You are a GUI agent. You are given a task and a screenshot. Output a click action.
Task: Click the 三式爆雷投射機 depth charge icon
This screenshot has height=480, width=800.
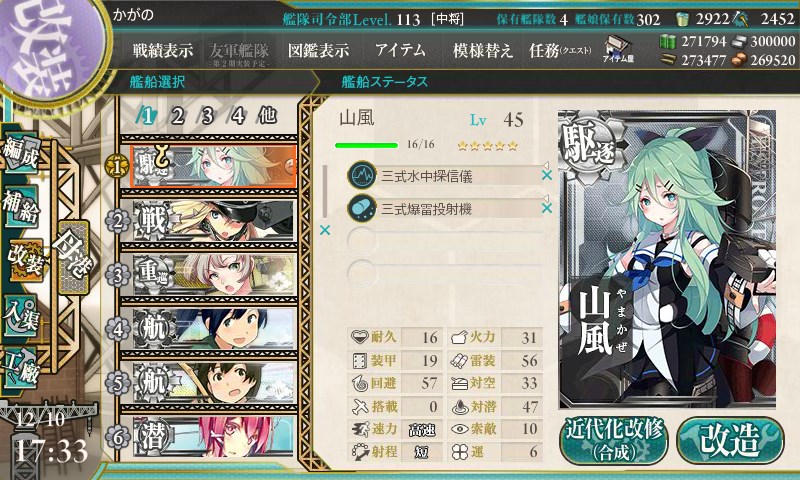point(362,209)
